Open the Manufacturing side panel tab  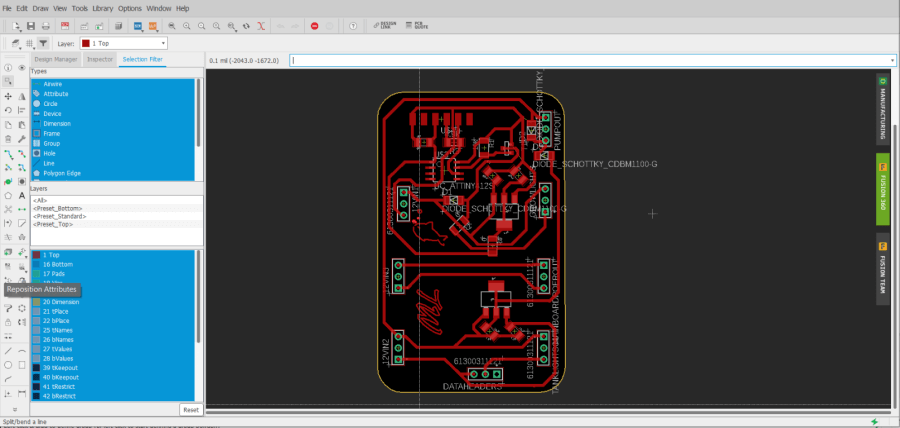(x=882, y=107)
